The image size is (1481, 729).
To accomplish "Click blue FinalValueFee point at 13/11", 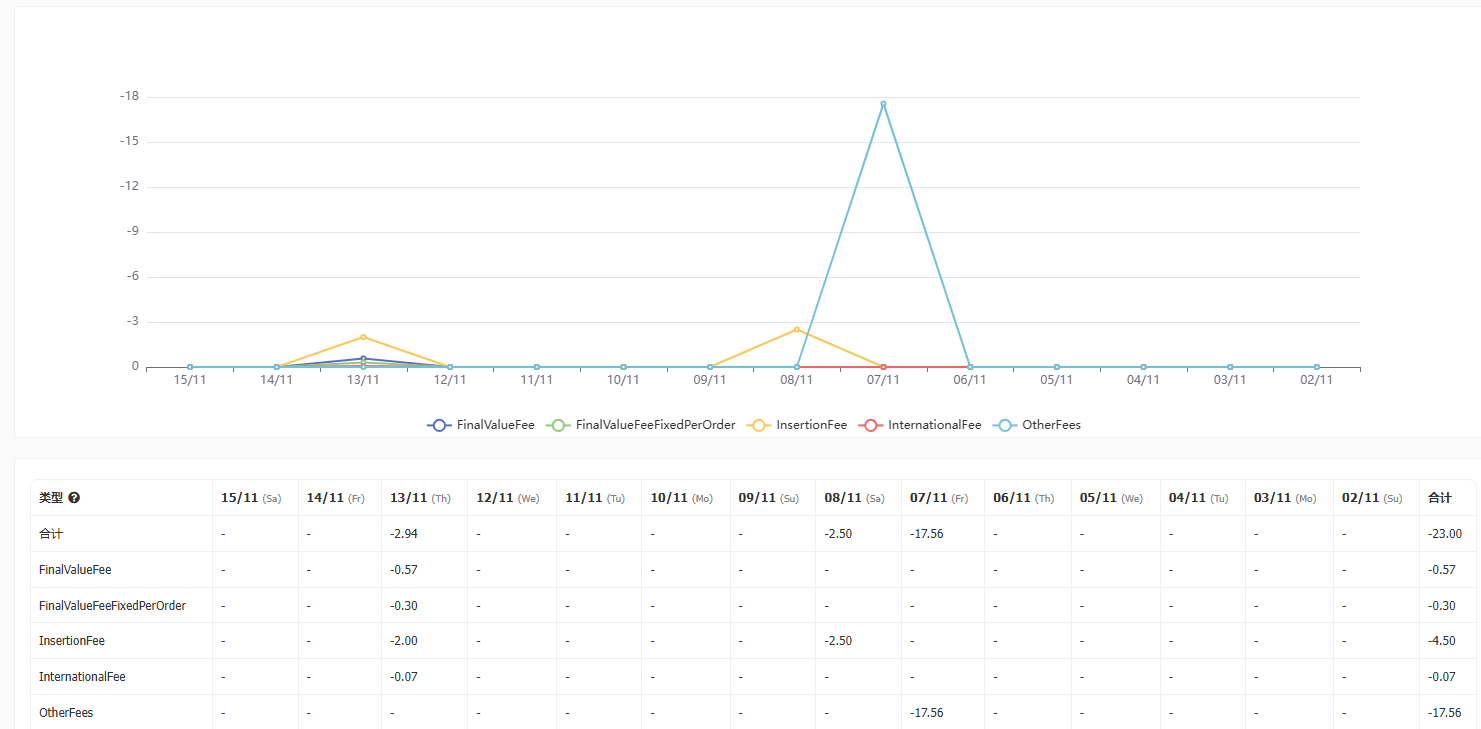I will [x=363, y=358].
